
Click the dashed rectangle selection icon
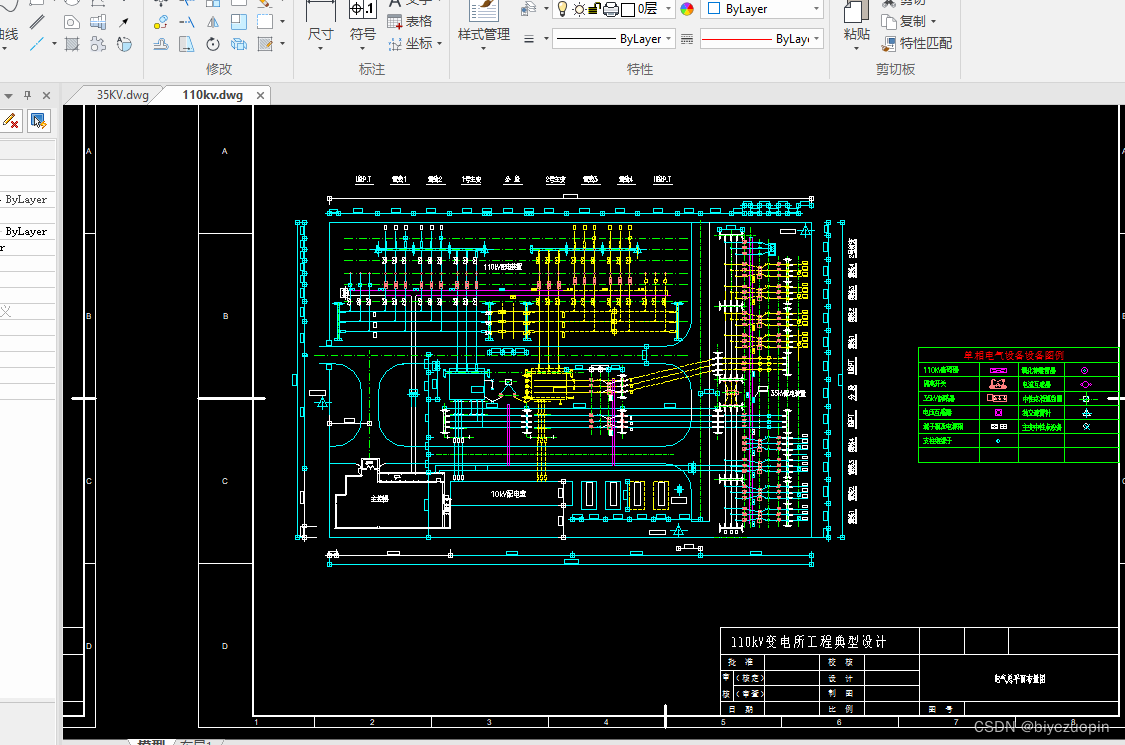(265, 22)
